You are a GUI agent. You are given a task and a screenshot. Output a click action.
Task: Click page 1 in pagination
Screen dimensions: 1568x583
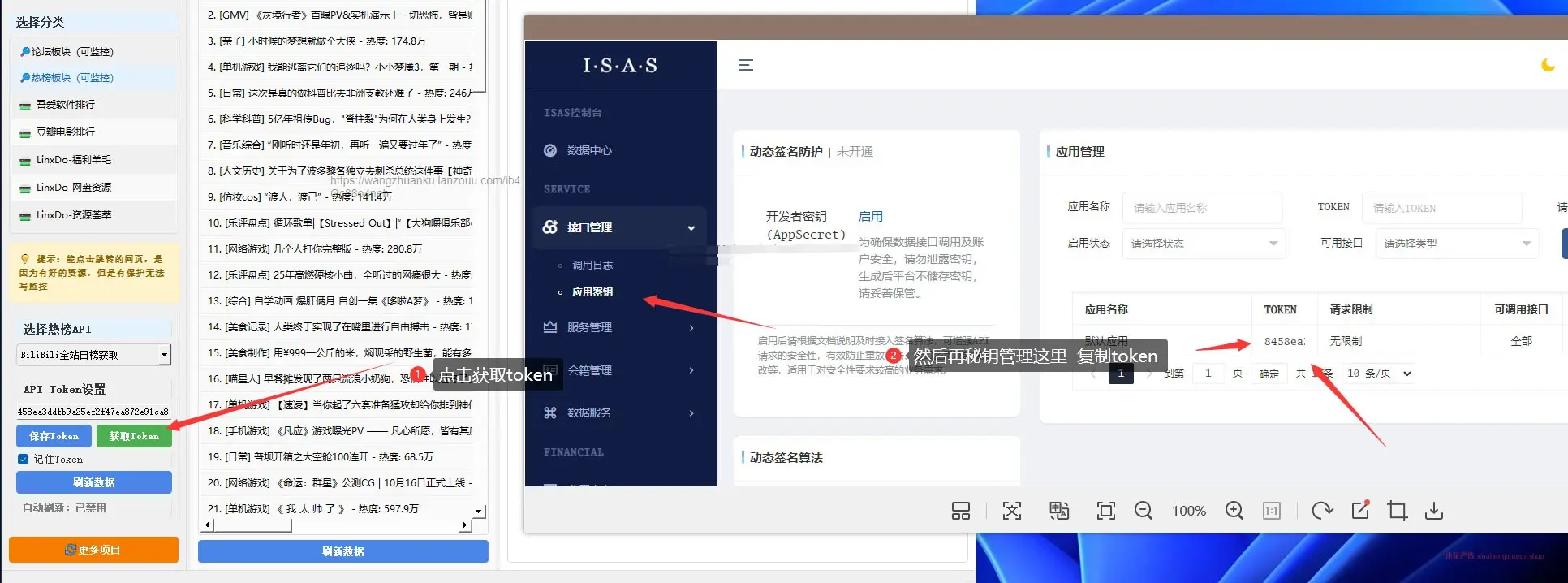(1121, 374)
